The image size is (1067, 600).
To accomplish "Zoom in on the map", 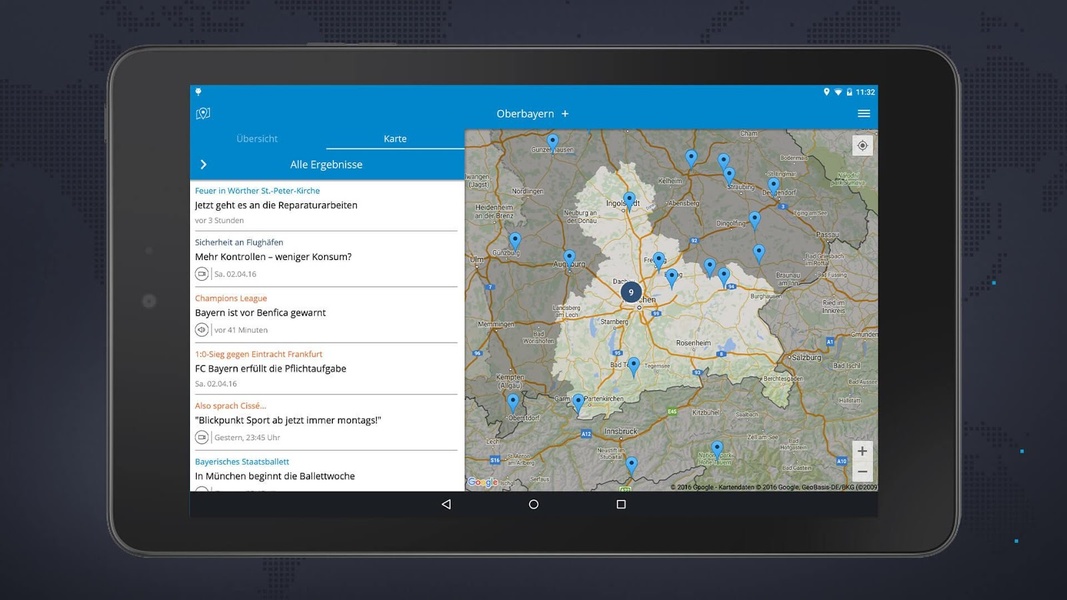I will tap(862, 451).
